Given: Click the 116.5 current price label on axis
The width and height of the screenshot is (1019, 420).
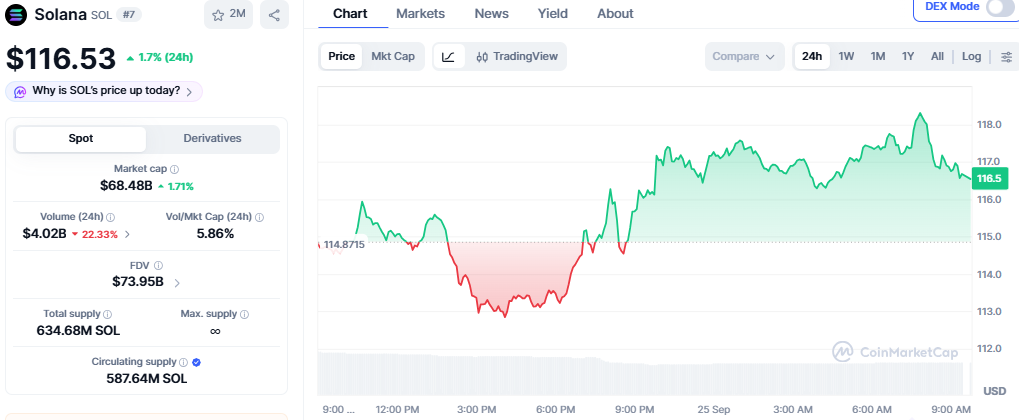Looking at the screenshot, I should tap(988, 178).
